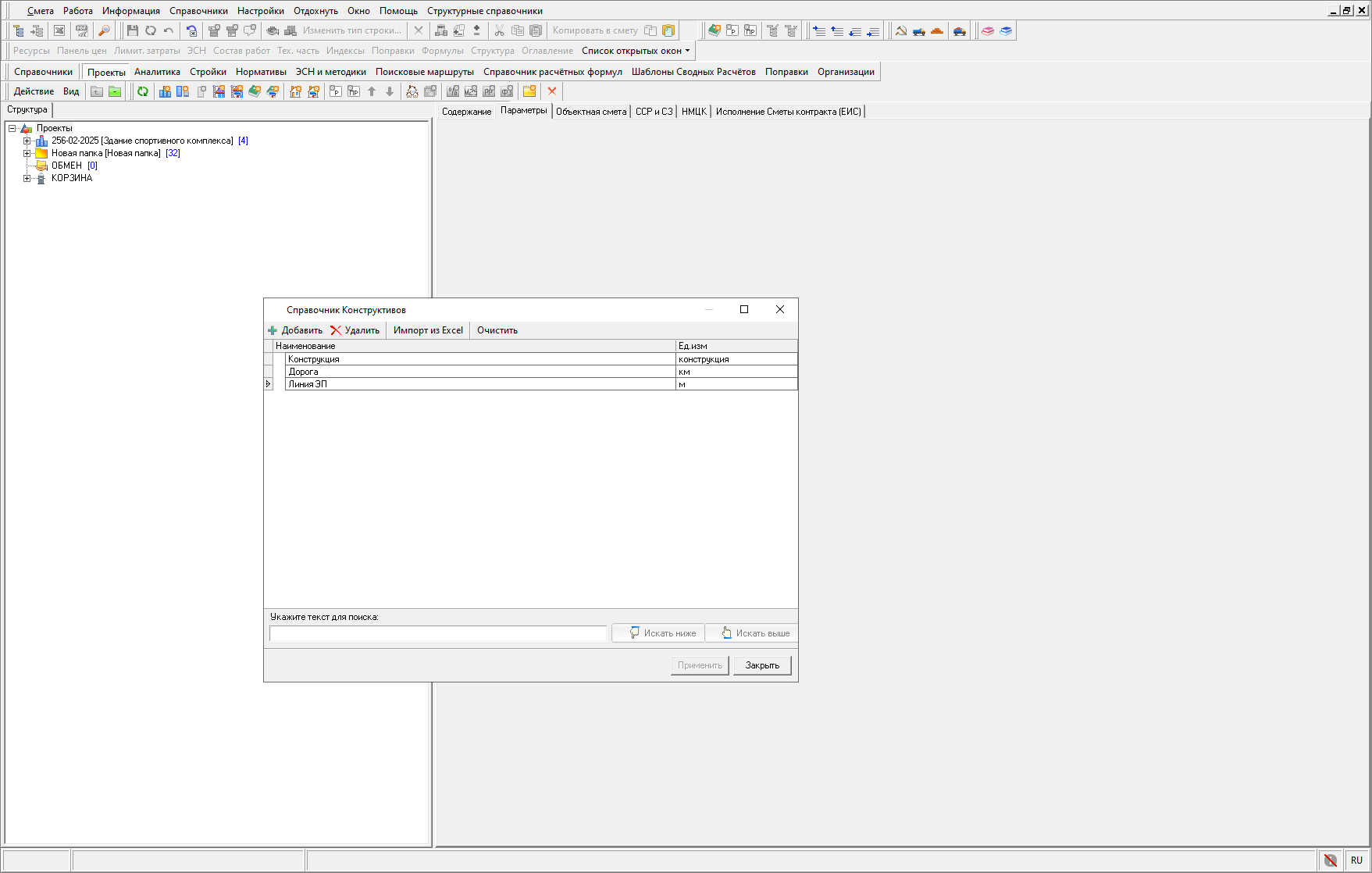The width and height of the screenshot is (1372, 873).
Task: Click the magnifier search icon in toolbar
Action: tap(104, 30)
